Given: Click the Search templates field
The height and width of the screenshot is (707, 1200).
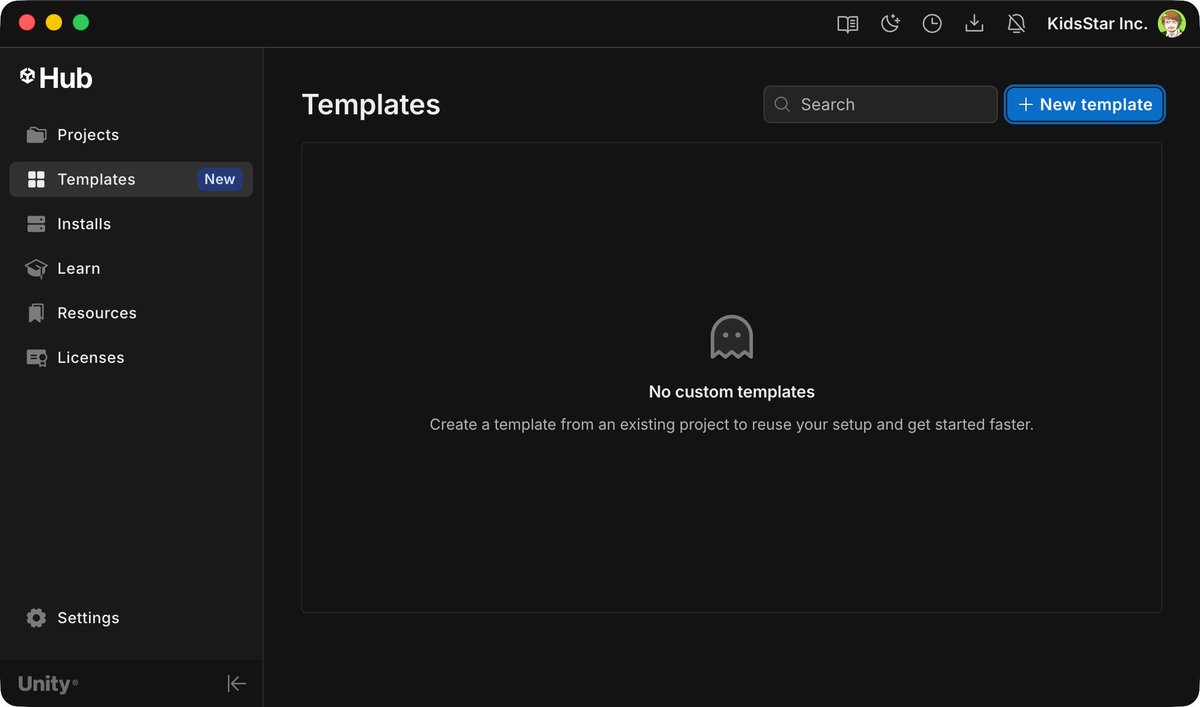Looking at the screenshot, I should click(880, 105).
